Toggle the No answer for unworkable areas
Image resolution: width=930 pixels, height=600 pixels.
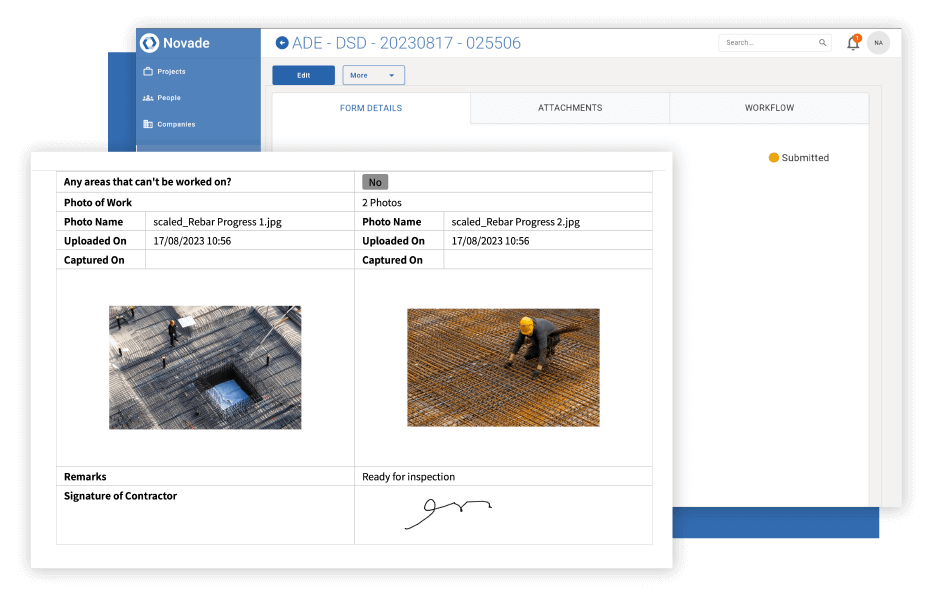[x=374, y=181]
